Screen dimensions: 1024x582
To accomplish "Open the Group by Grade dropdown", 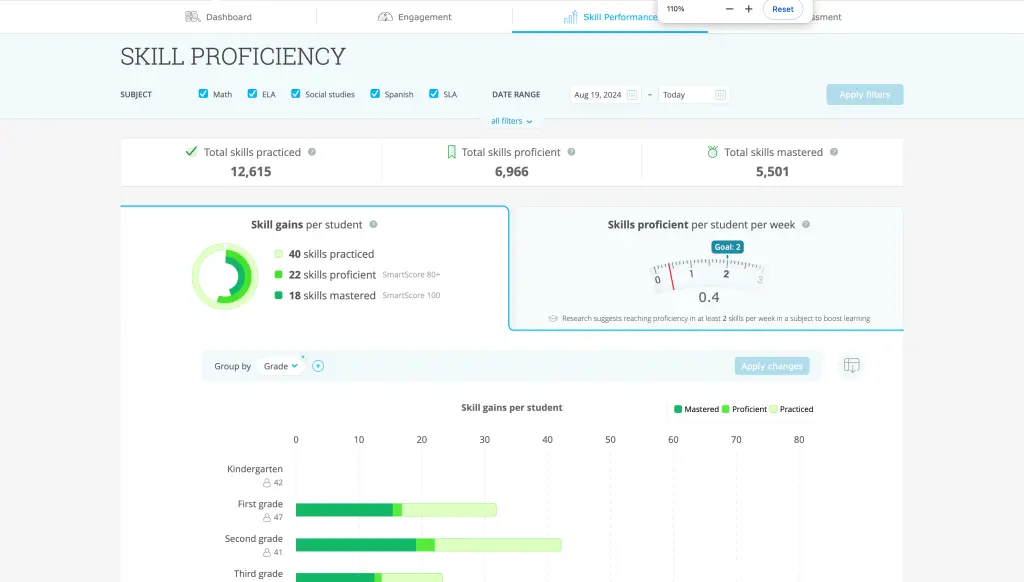I will [281, 366].
